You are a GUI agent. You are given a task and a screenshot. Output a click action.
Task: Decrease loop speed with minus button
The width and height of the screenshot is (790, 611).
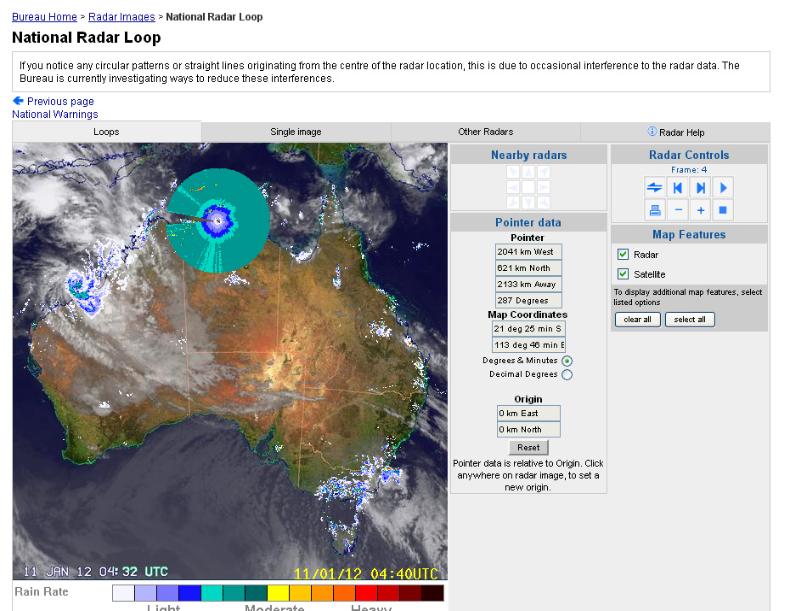[x=677, y=210]
